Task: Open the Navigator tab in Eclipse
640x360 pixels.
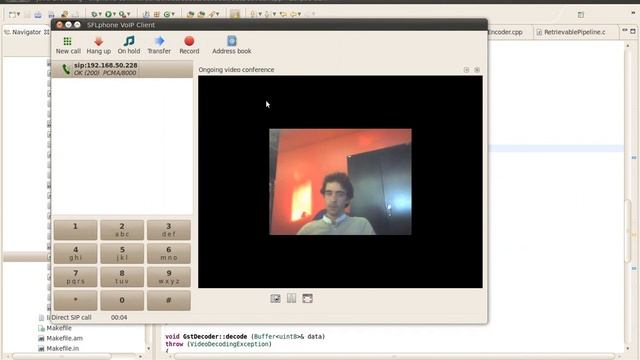Action: tap(26, 32)
